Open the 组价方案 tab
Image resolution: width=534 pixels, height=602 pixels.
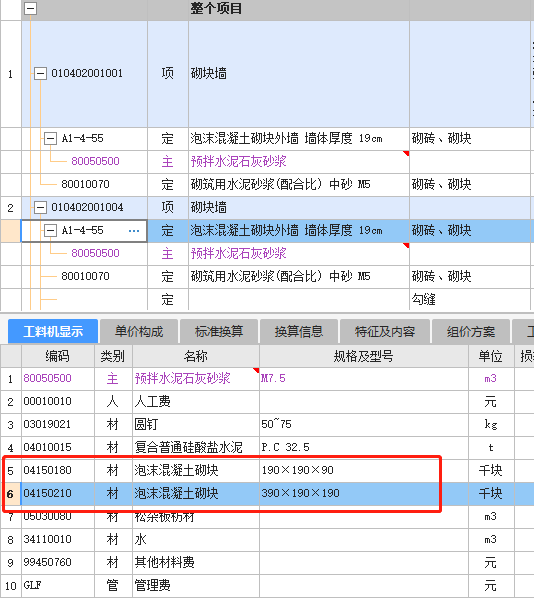click(471, 331)
